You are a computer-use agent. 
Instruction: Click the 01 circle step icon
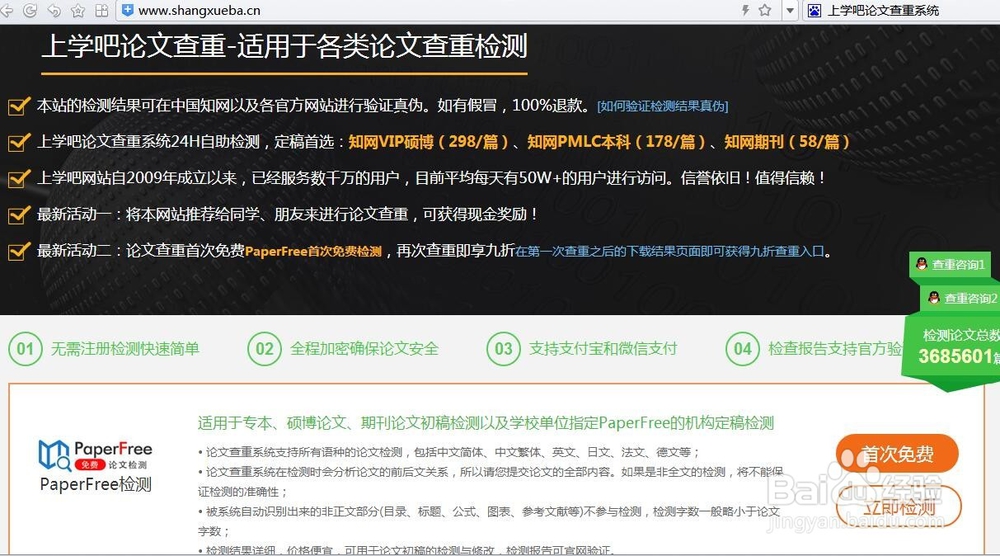pos(25,349)
